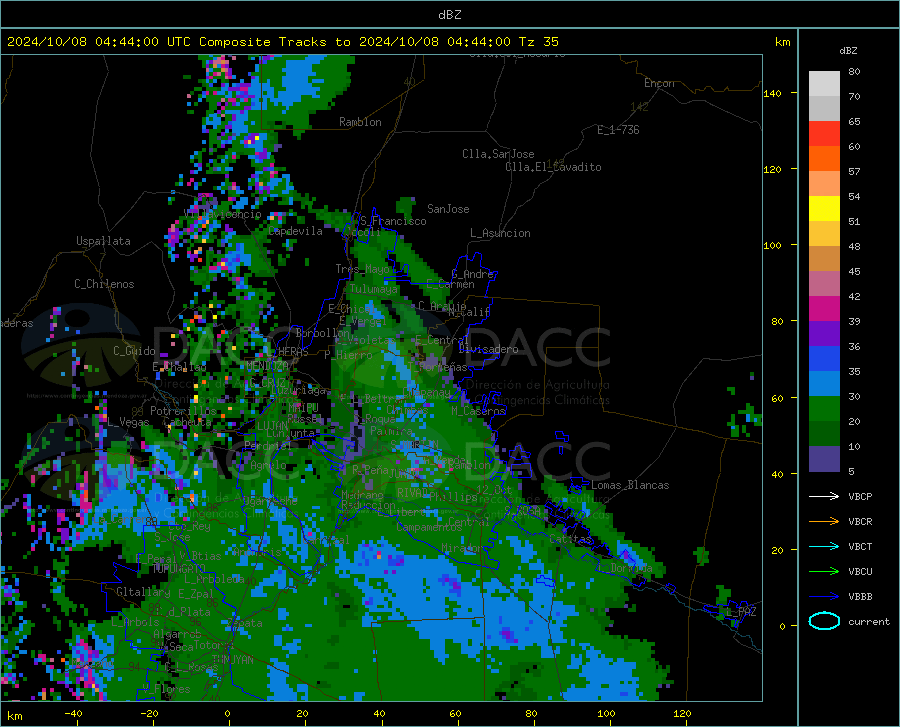Click the 'Tres_Mayo' map label
The image size is (900, 727).
(362, 269)
